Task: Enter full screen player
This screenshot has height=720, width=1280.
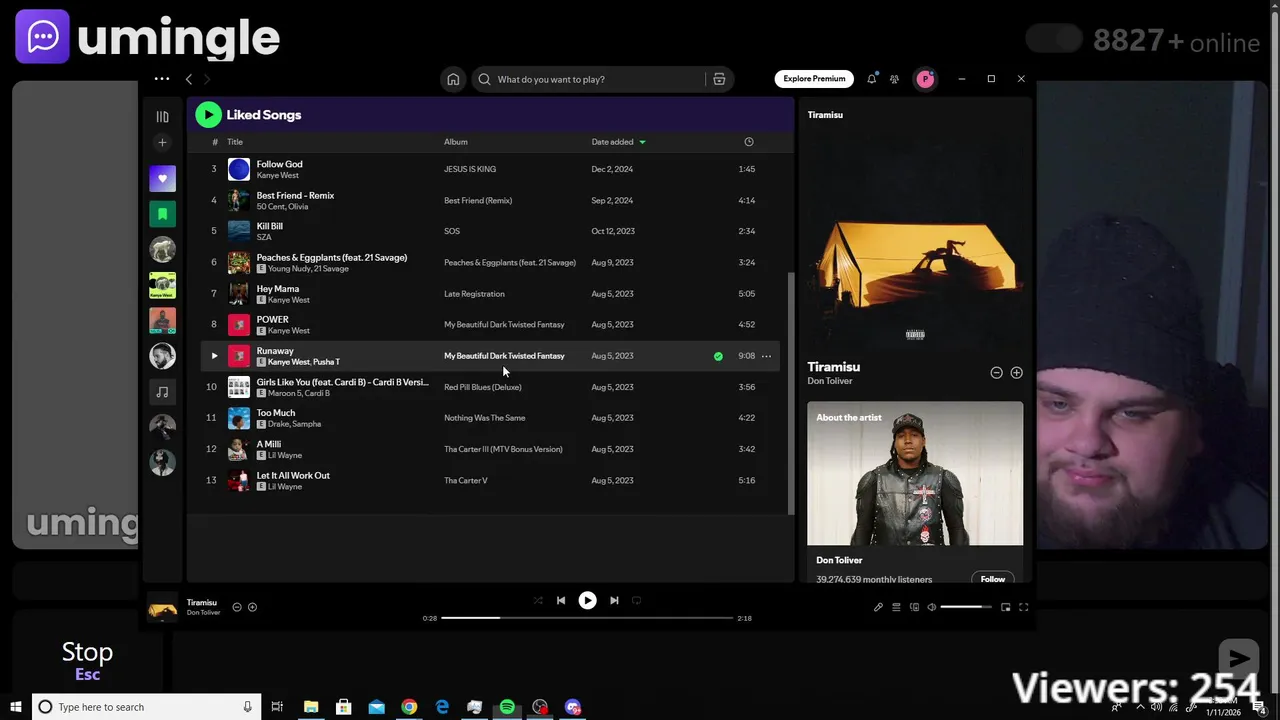Action: [x=1023, y=607]
